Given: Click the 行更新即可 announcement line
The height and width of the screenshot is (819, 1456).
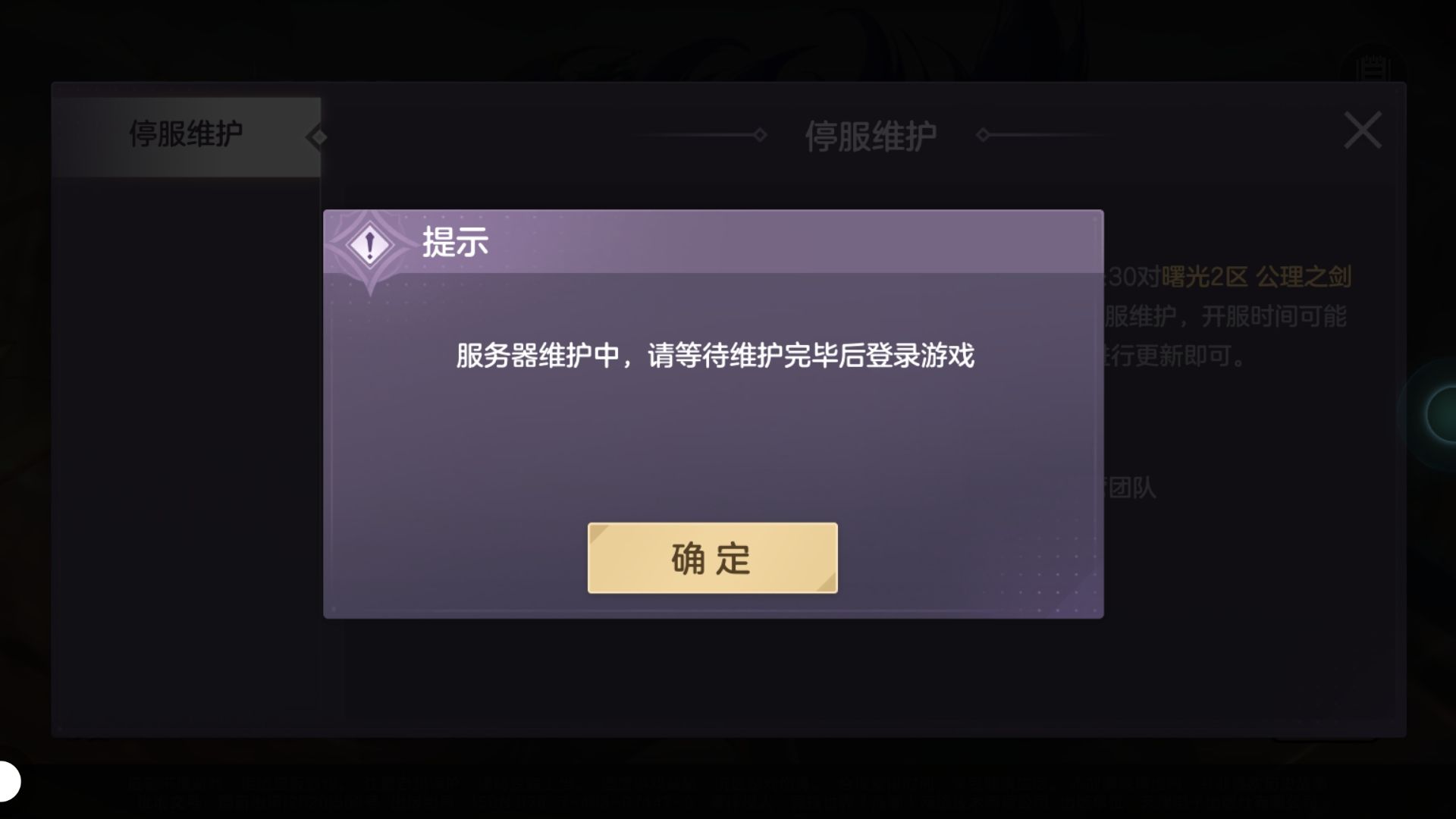Looking at the screenshot, I should 1175,356.
